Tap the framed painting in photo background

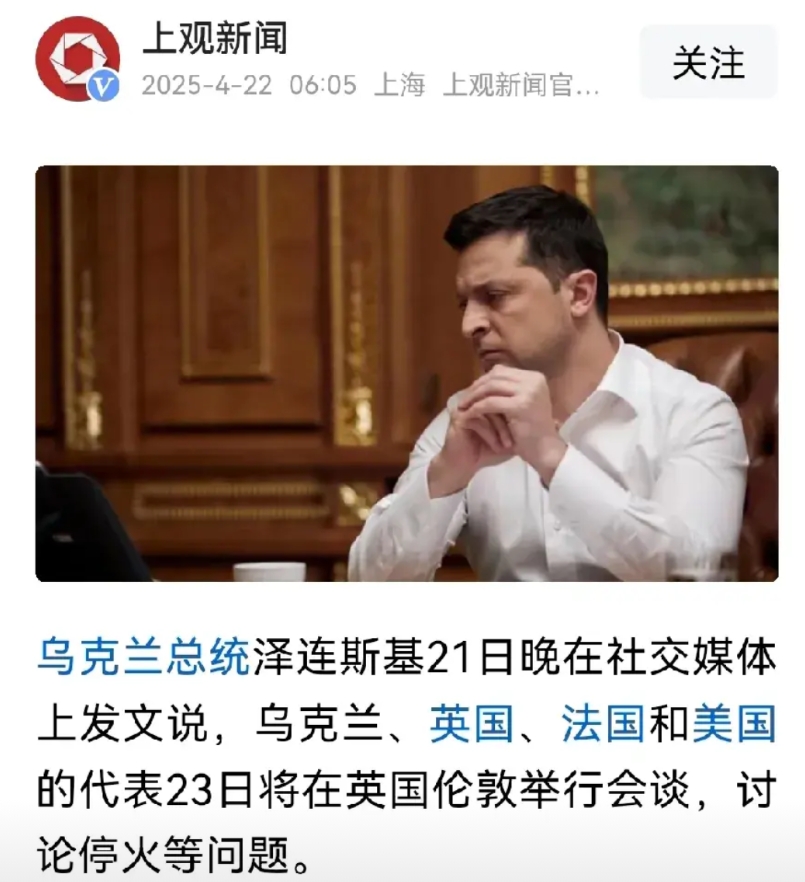[683, 228]
